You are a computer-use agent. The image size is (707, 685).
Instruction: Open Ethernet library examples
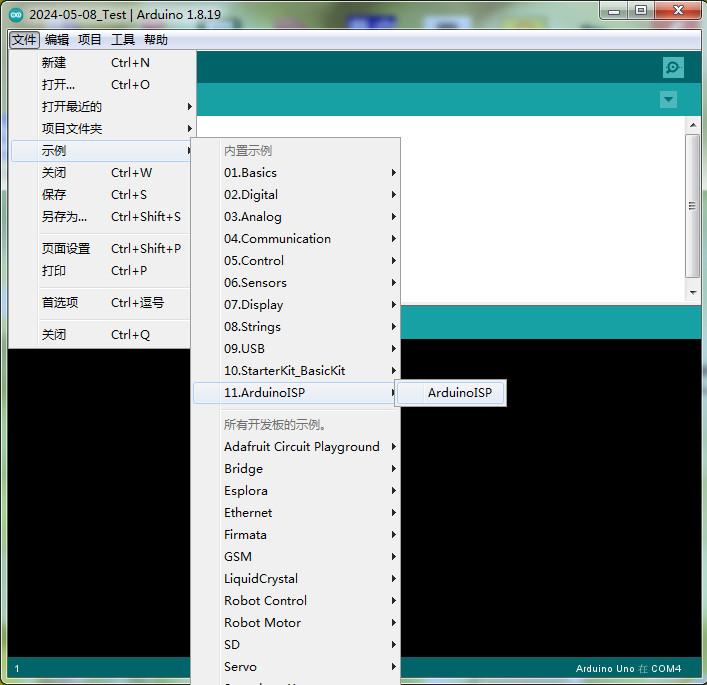296,513
